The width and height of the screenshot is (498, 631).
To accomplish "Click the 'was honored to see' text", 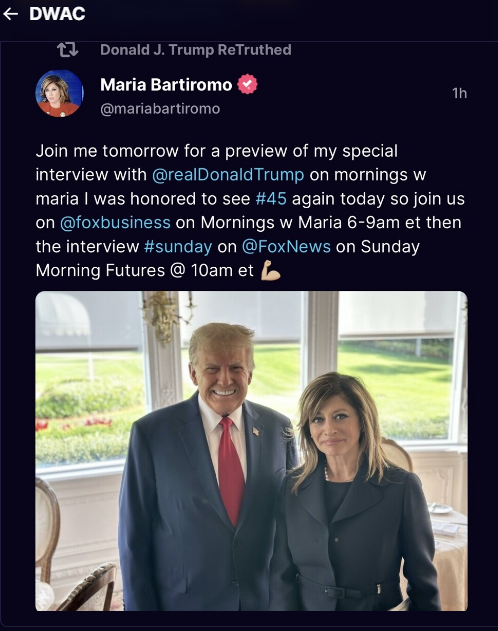I will [172, 199].
